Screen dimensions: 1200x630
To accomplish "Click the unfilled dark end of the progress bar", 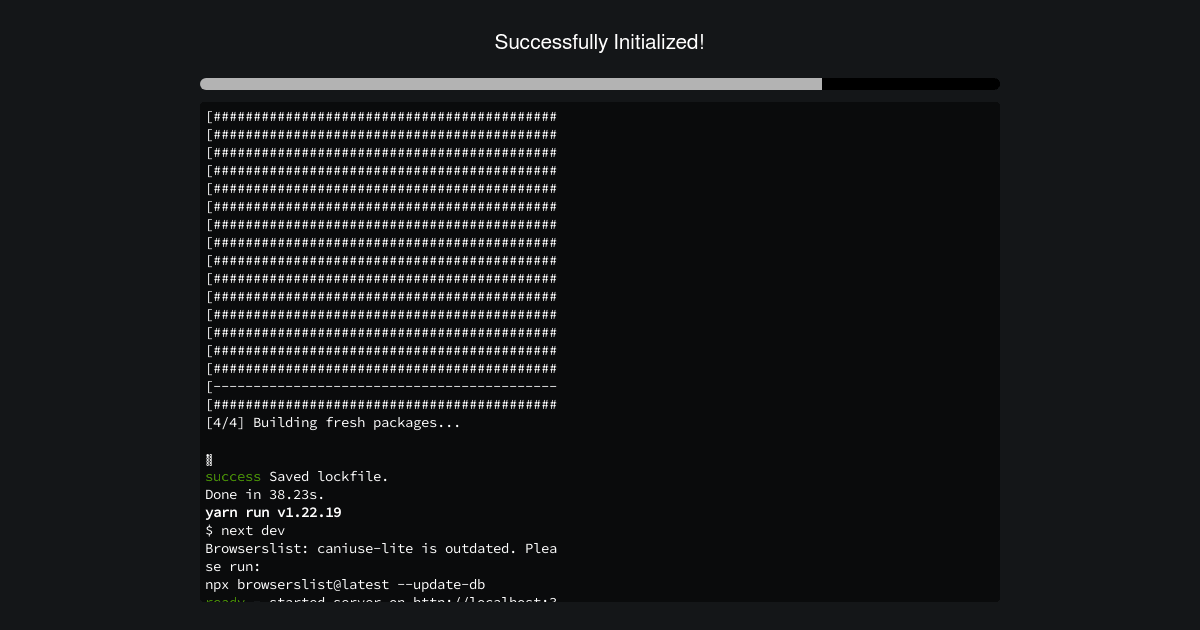I will (x=911, y=84).
